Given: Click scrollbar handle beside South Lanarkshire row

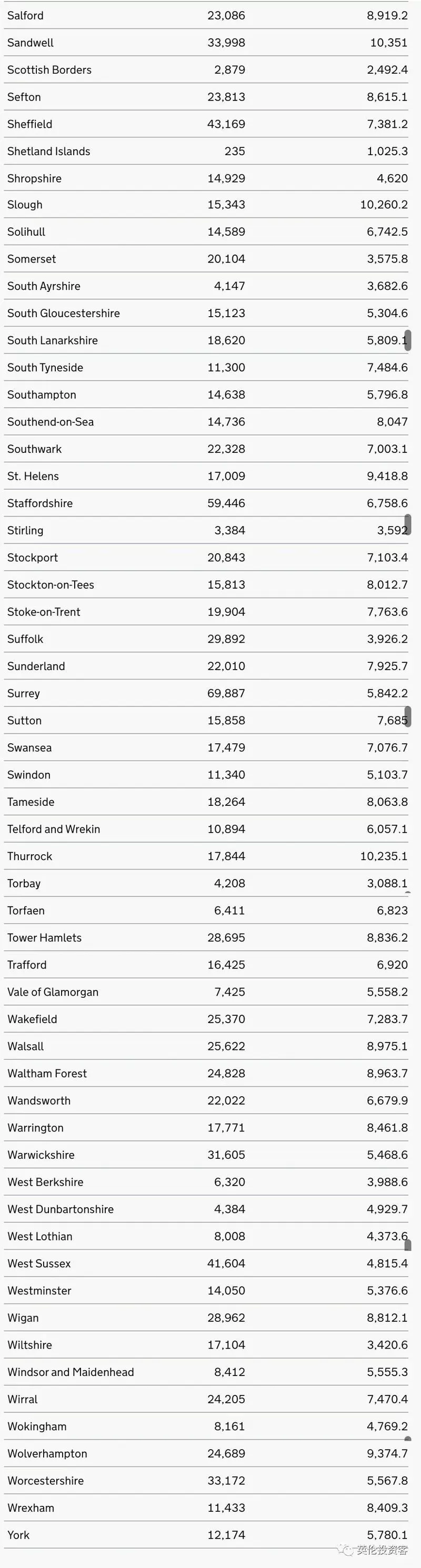Looking at the screenshot, I should (x=408, y=340).
